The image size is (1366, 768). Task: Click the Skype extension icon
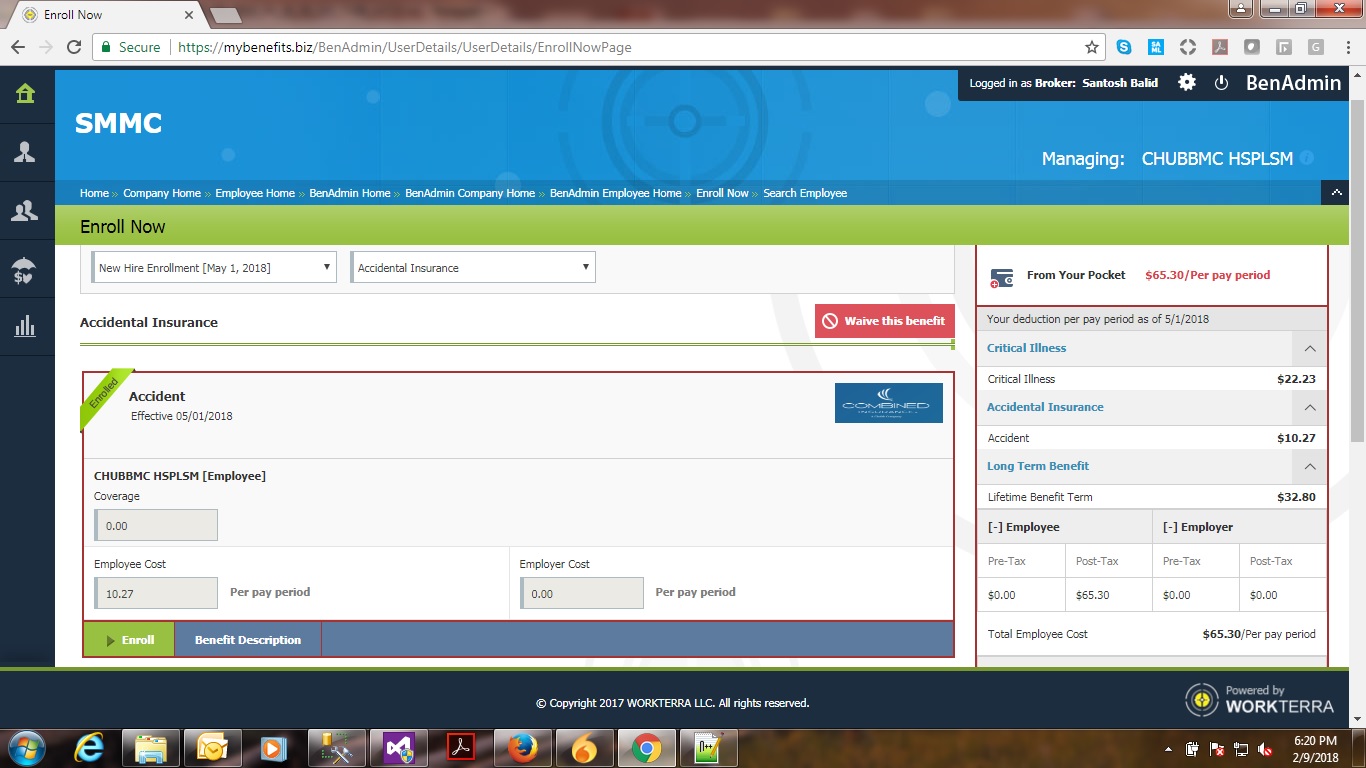pos(1125,47)
